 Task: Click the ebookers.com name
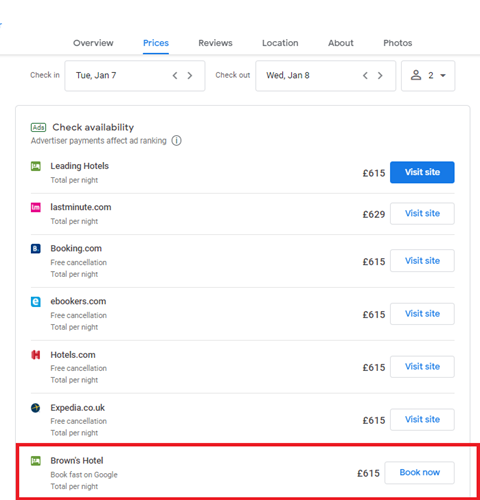point(78,301)
